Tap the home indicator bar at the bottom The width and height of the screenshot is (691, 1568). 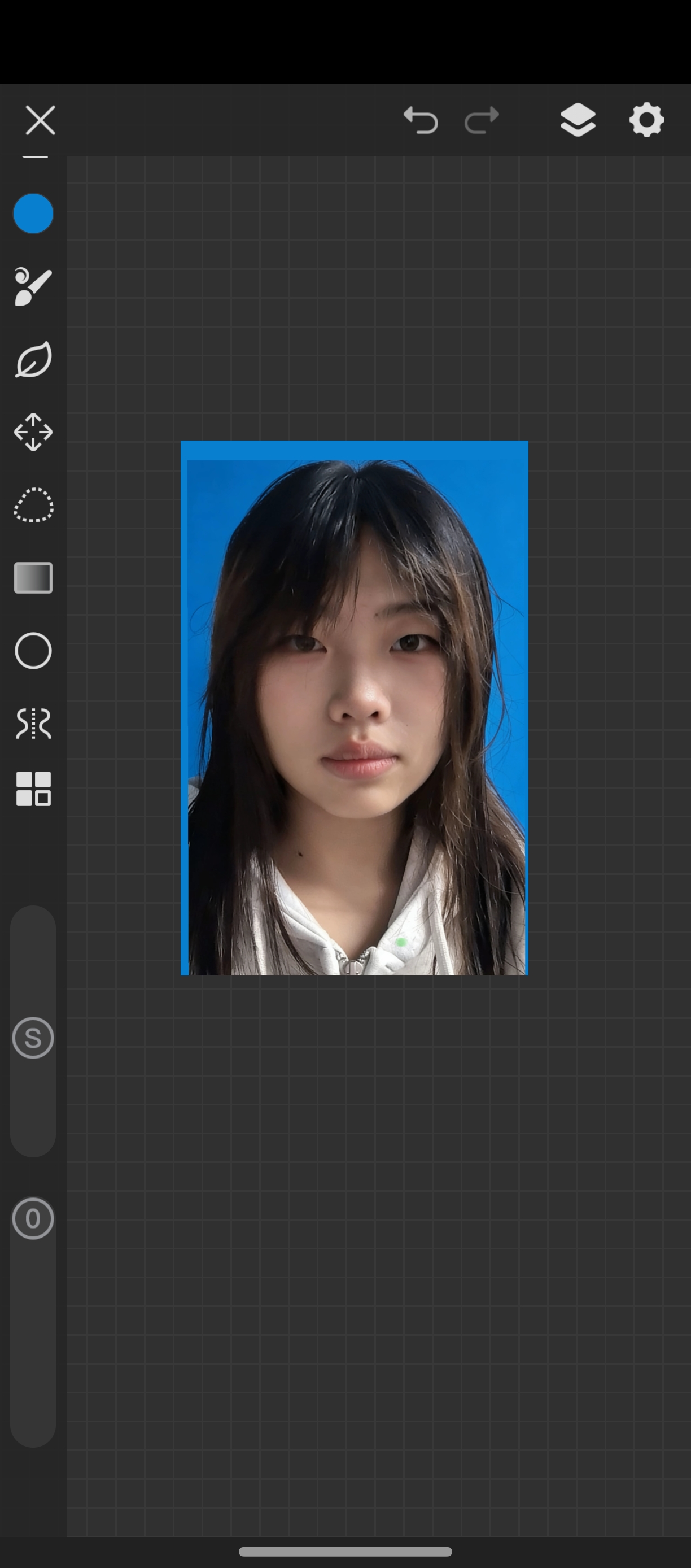click(345, 1552)
